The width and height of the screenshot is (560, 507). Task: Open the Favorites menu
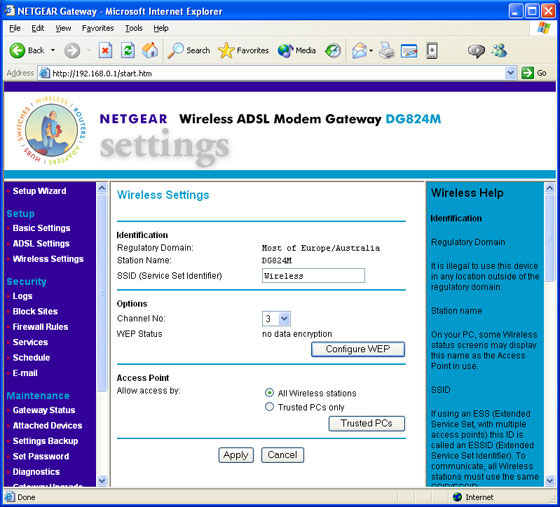(98, 28)
